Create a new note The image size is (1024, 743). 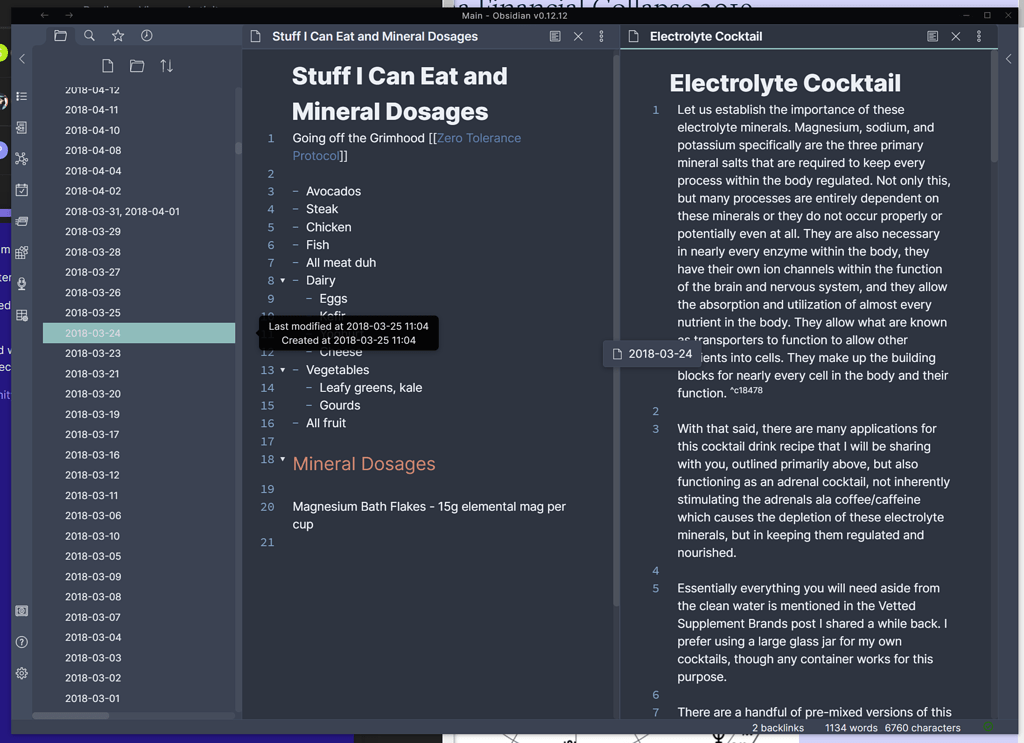107,65
